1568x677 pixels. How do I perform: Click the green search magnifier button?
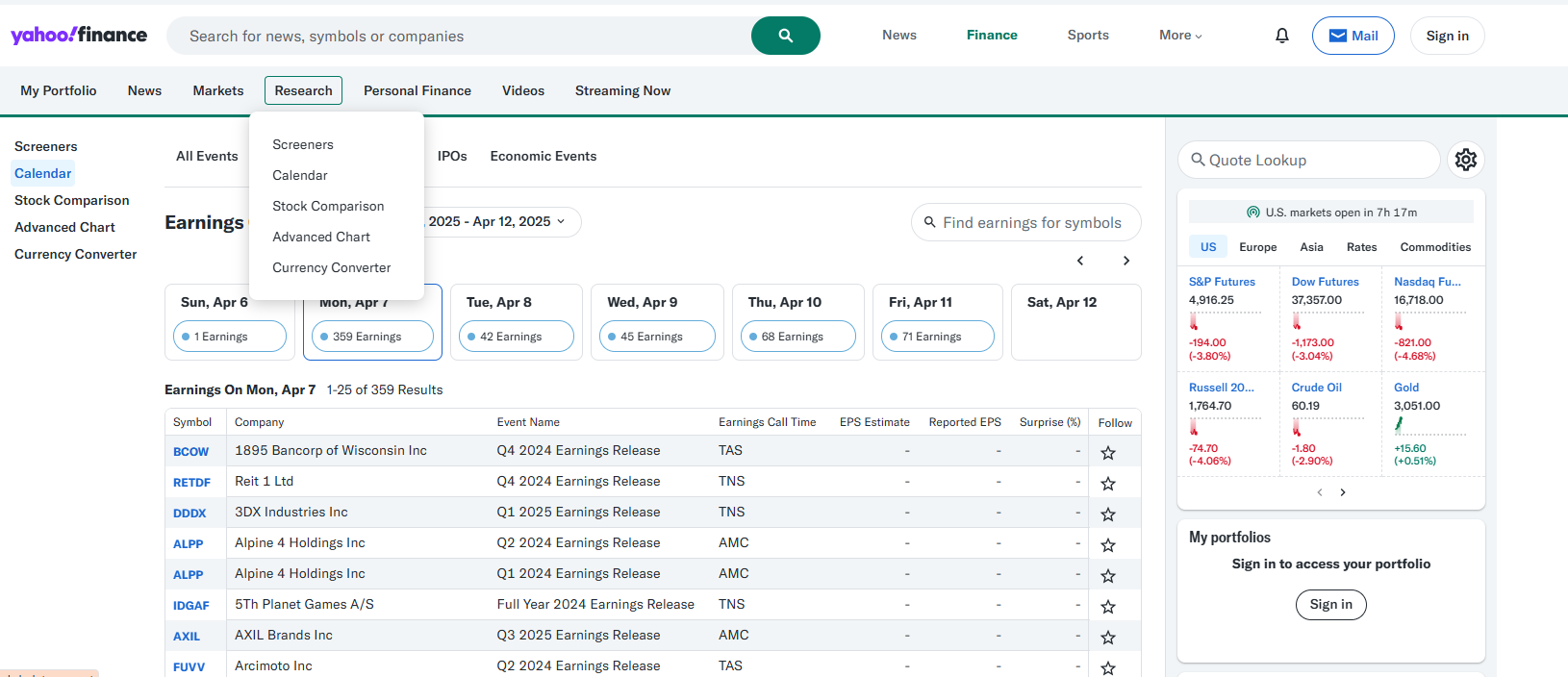[x=786, y=36]
